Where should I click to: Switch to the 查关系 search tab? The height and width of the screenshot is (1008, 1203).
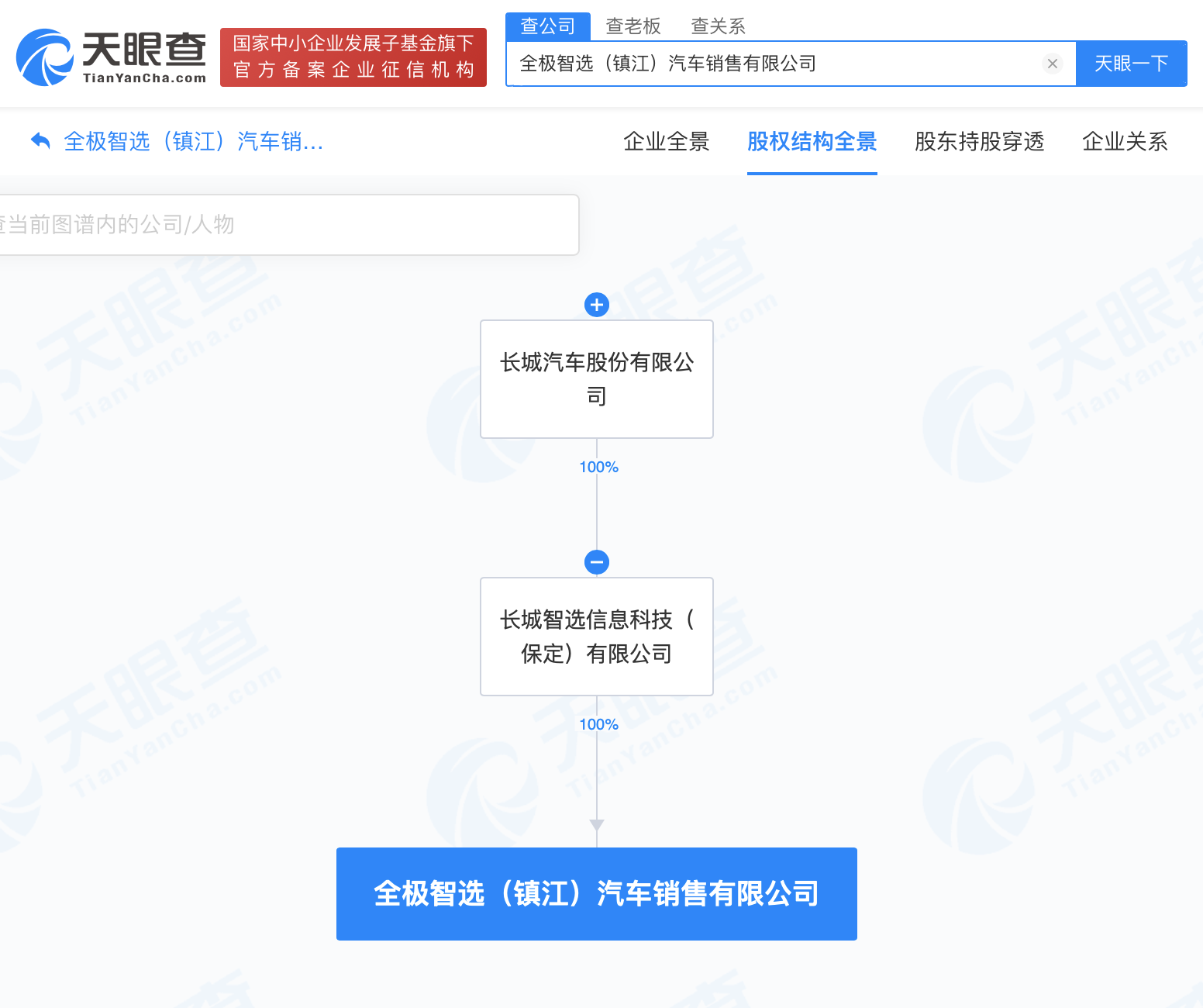(719, 26)
